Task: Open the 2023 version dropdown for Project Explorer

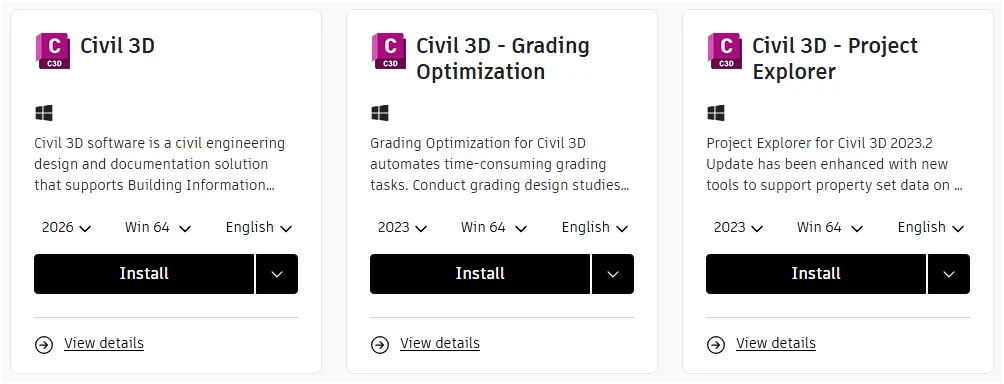Action: [x=738, y=227]
